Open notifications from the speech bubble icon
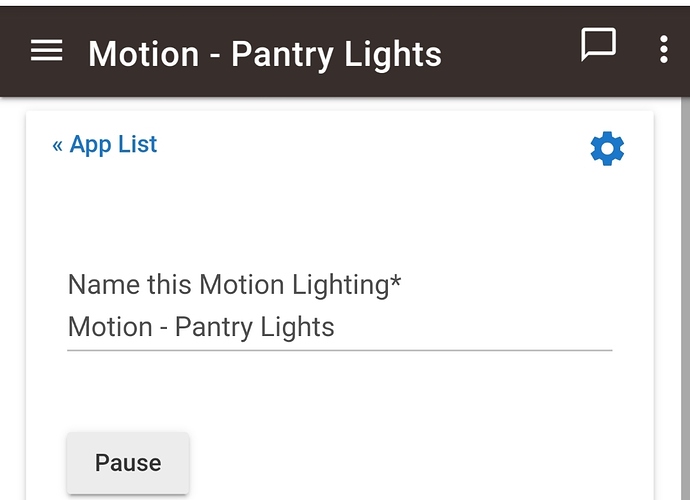The height and width of the screenshot is (500, 690). tap(598, 44)
